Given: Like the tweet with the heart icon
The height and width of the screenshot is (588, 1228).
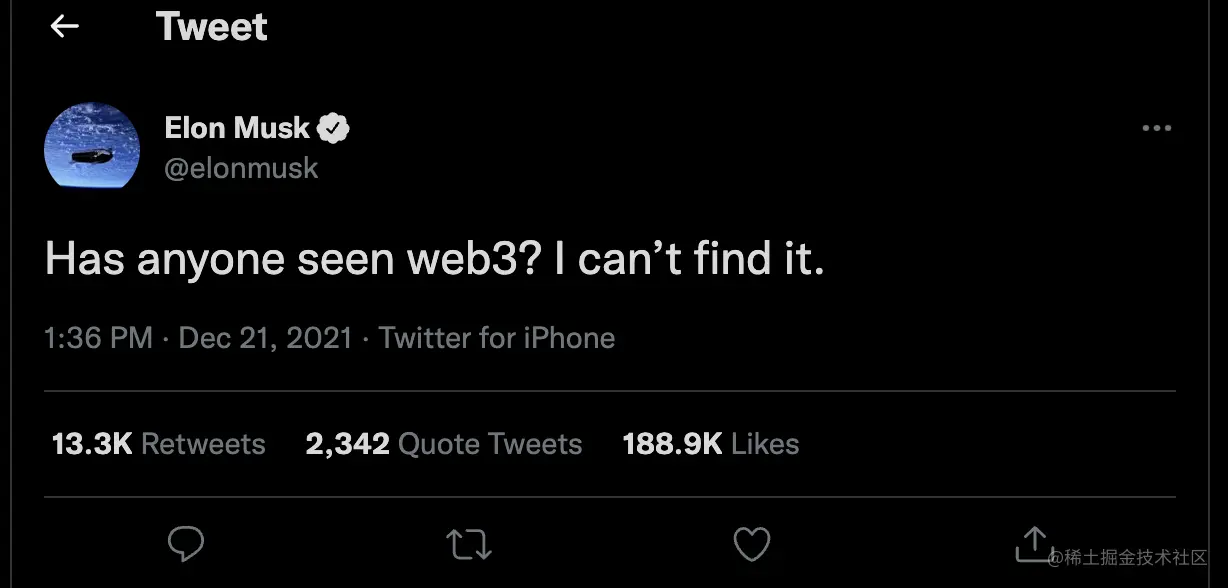Looking at the screenshot, I should pos(752,545).
